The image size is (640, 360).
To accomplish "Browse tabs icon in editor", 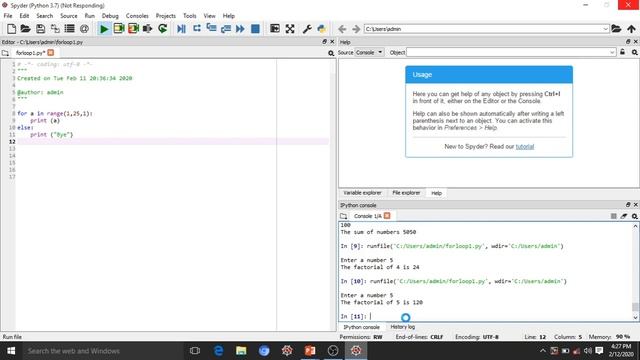I will [x=5, y=53].
